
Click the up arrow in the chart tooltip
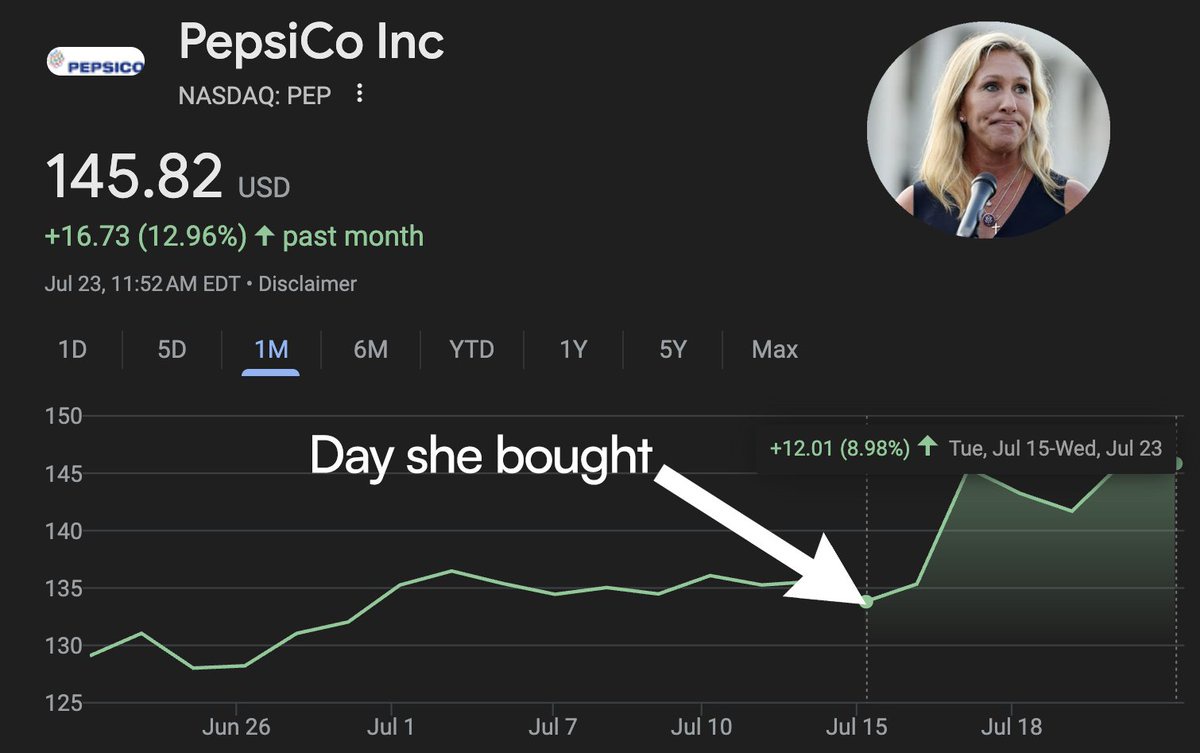[928, 448]
